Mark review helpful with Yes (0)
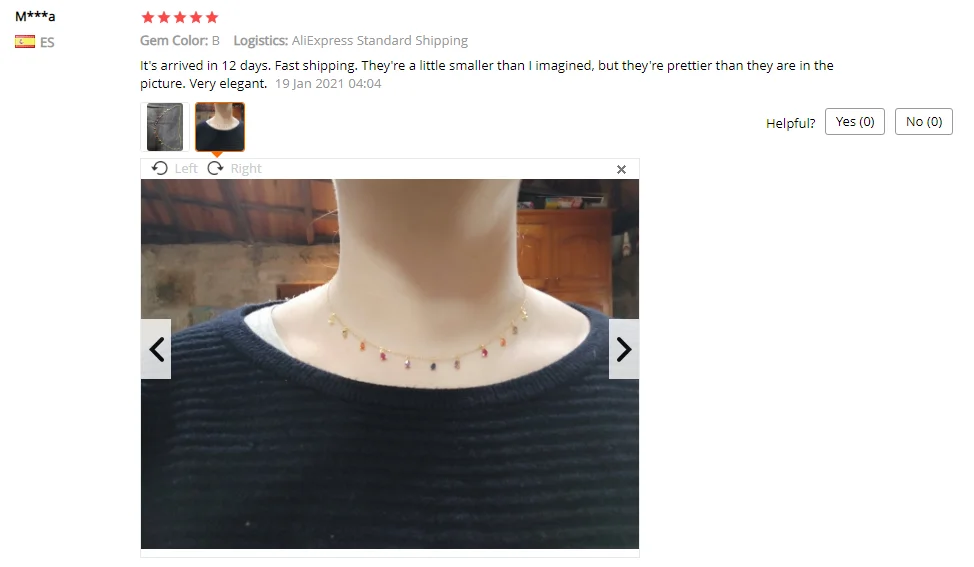Image resolution: width=974 pixels, height=567 pixels. pos(855,122)
